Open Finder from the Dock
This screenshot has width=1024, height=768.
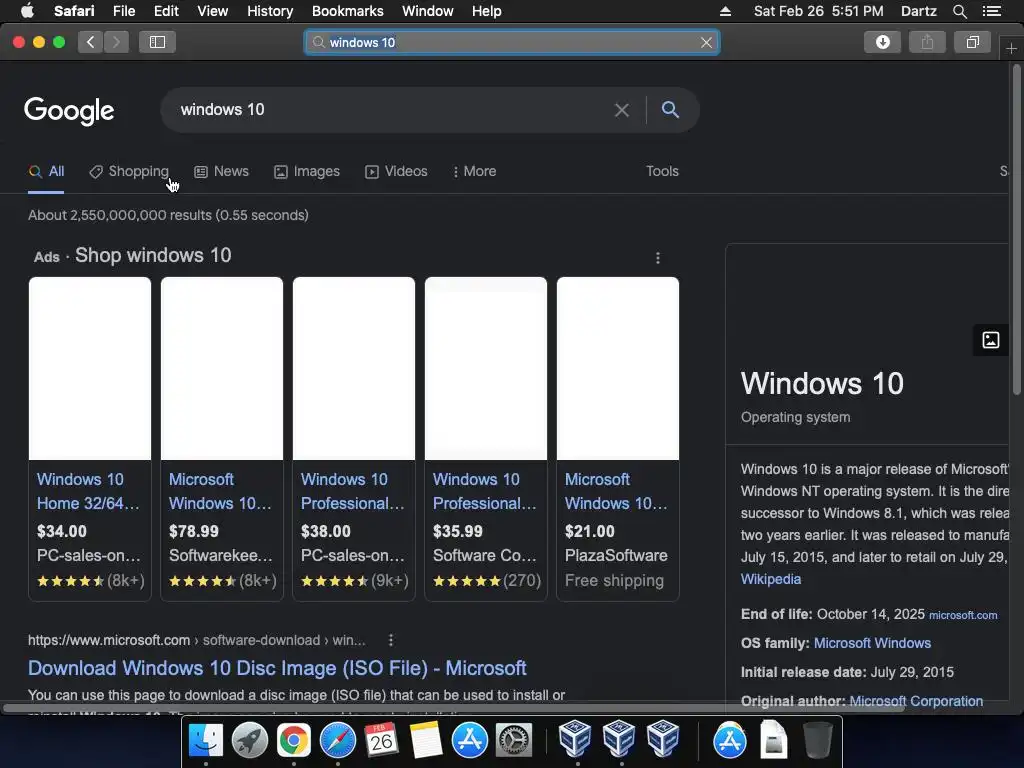tap(205, 741)
